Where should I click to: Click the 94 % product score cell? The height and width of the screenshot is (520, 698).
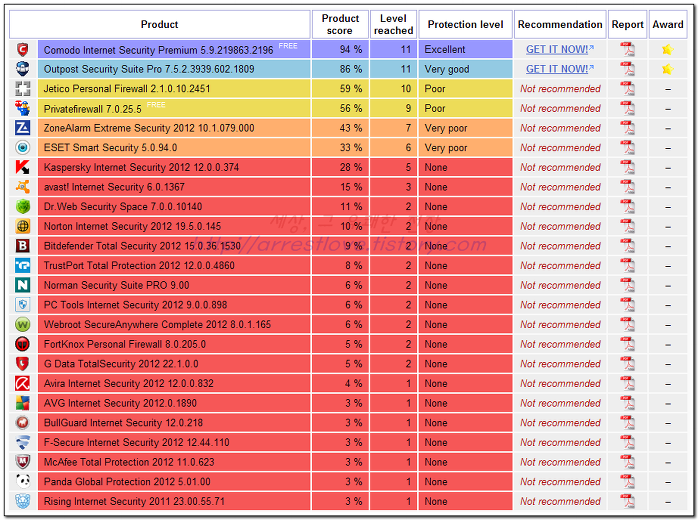[340, 49]
